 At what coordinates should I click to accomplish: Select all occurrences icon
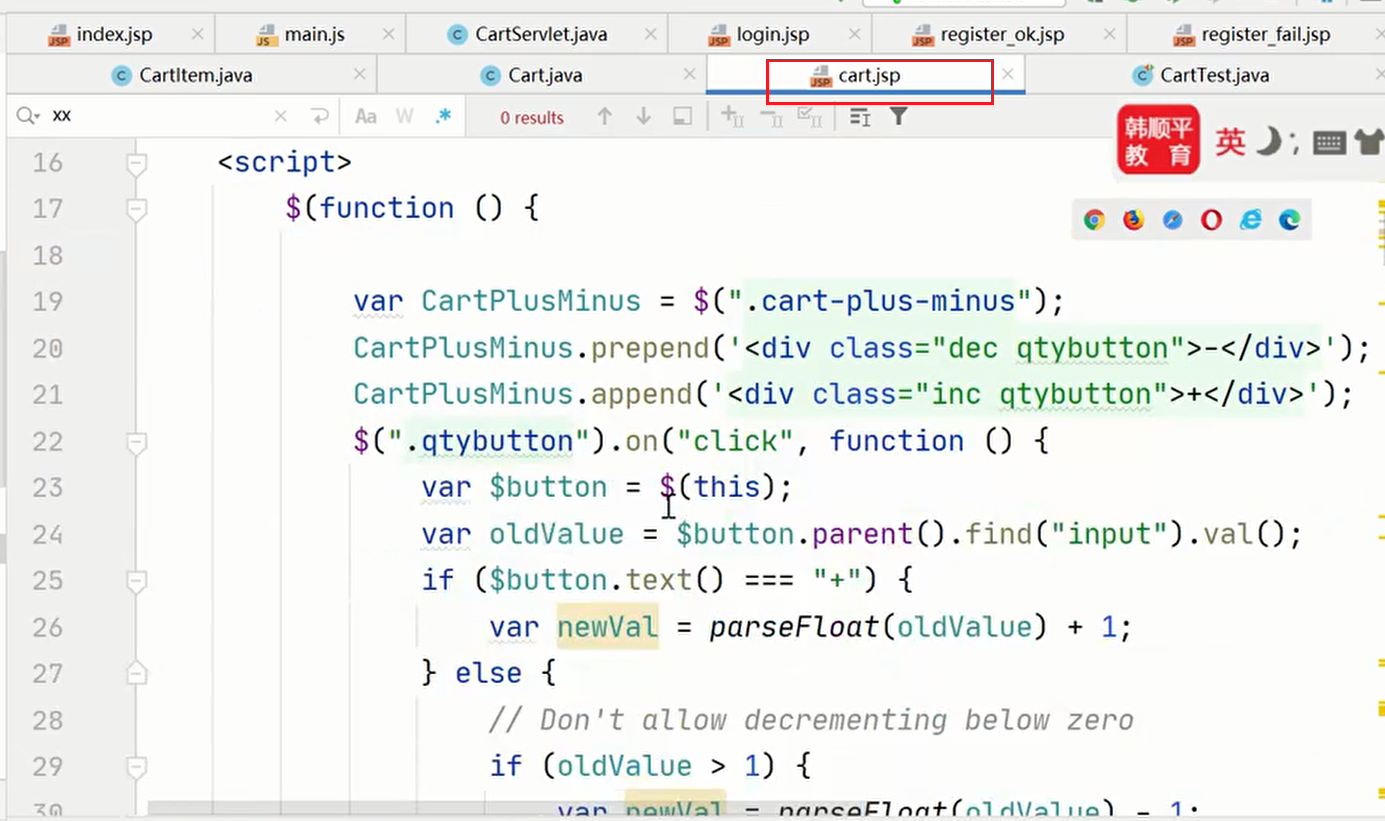[x=809, y=116]
